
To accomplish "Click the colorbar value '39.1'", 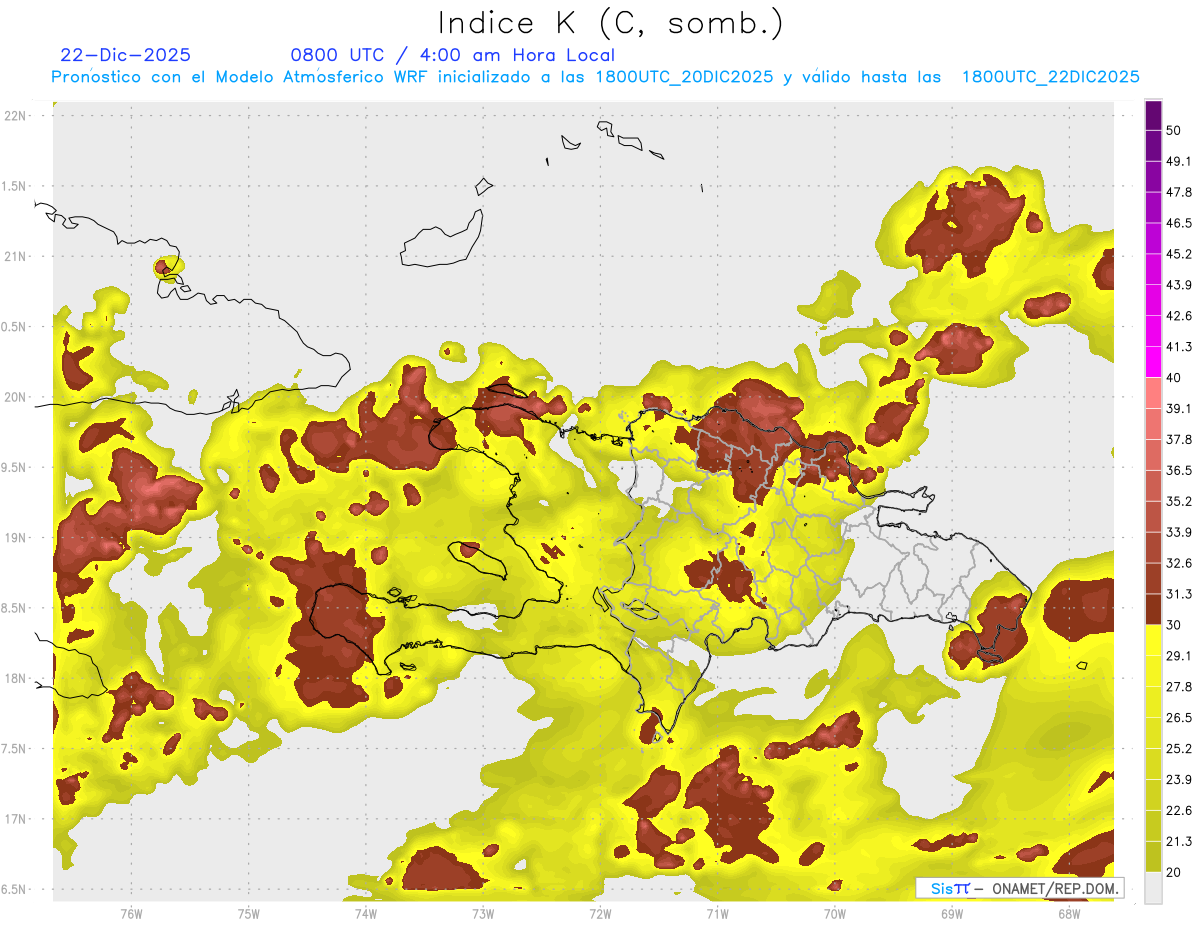I will click(1179, 409).
